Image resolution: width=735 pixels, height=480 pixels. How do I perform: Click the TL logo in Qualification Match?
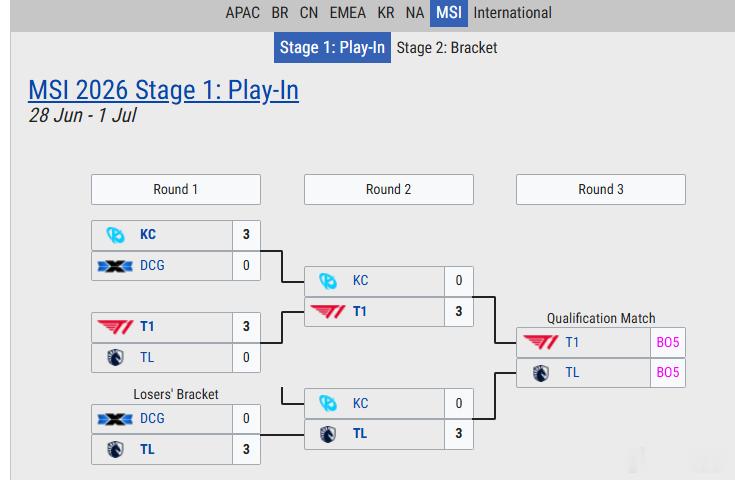pyautogui.click(x=540, y=373)
